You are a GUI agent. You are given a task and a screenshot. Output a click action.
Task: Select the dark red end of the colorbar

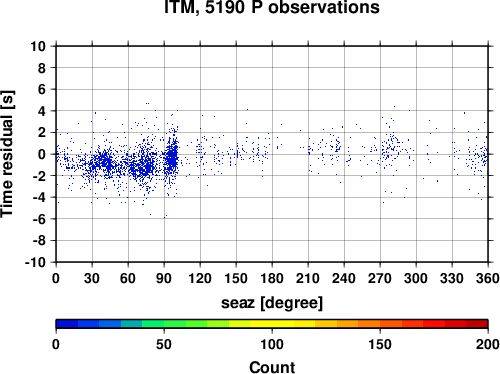[477, 324]
